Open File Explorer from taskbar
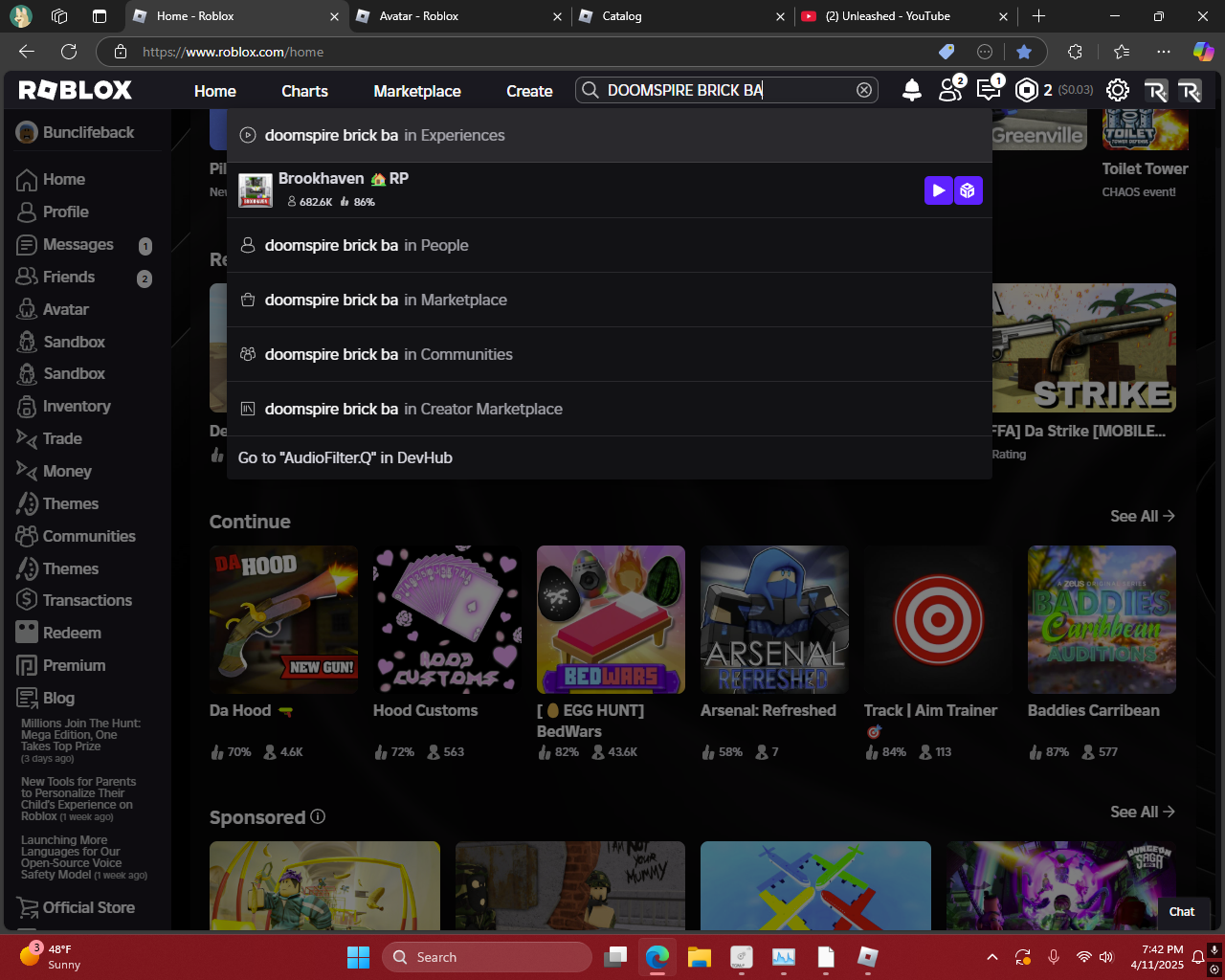1225x980 pixels. 700,957
